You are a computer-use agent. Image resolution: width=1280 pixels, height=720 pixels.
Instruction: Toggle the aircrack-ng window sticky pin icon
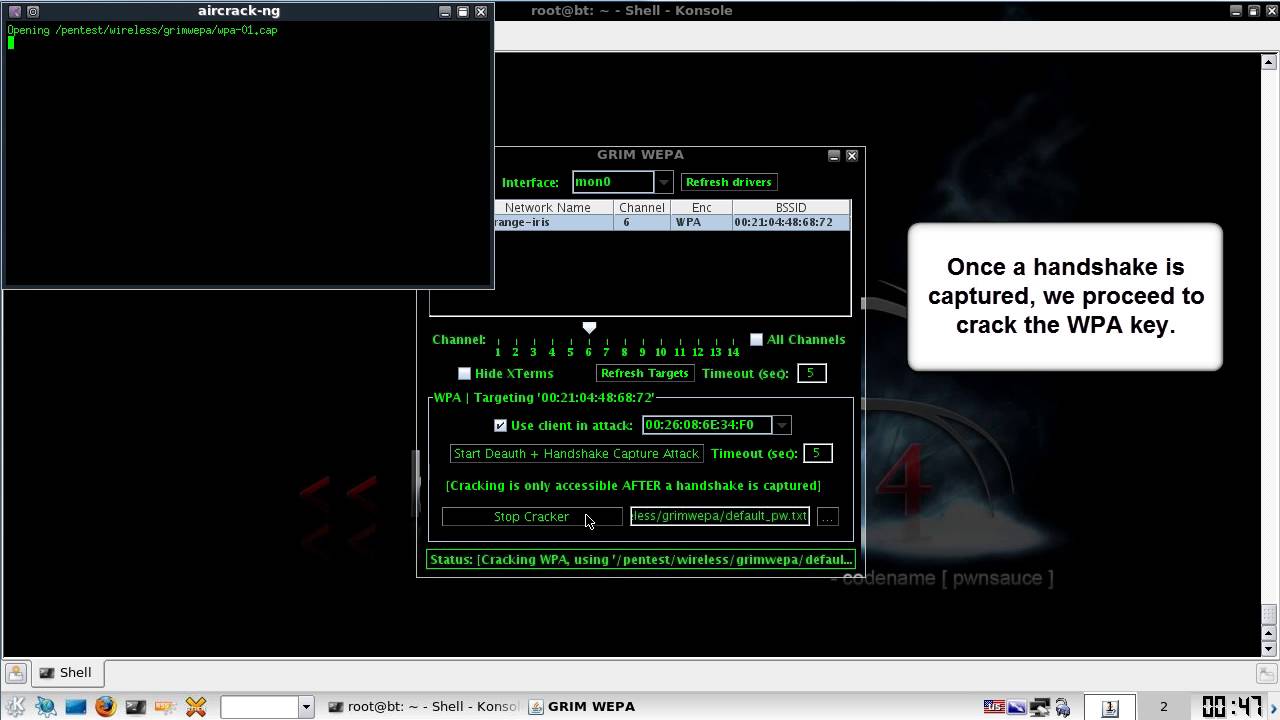(x=32, y=11)
